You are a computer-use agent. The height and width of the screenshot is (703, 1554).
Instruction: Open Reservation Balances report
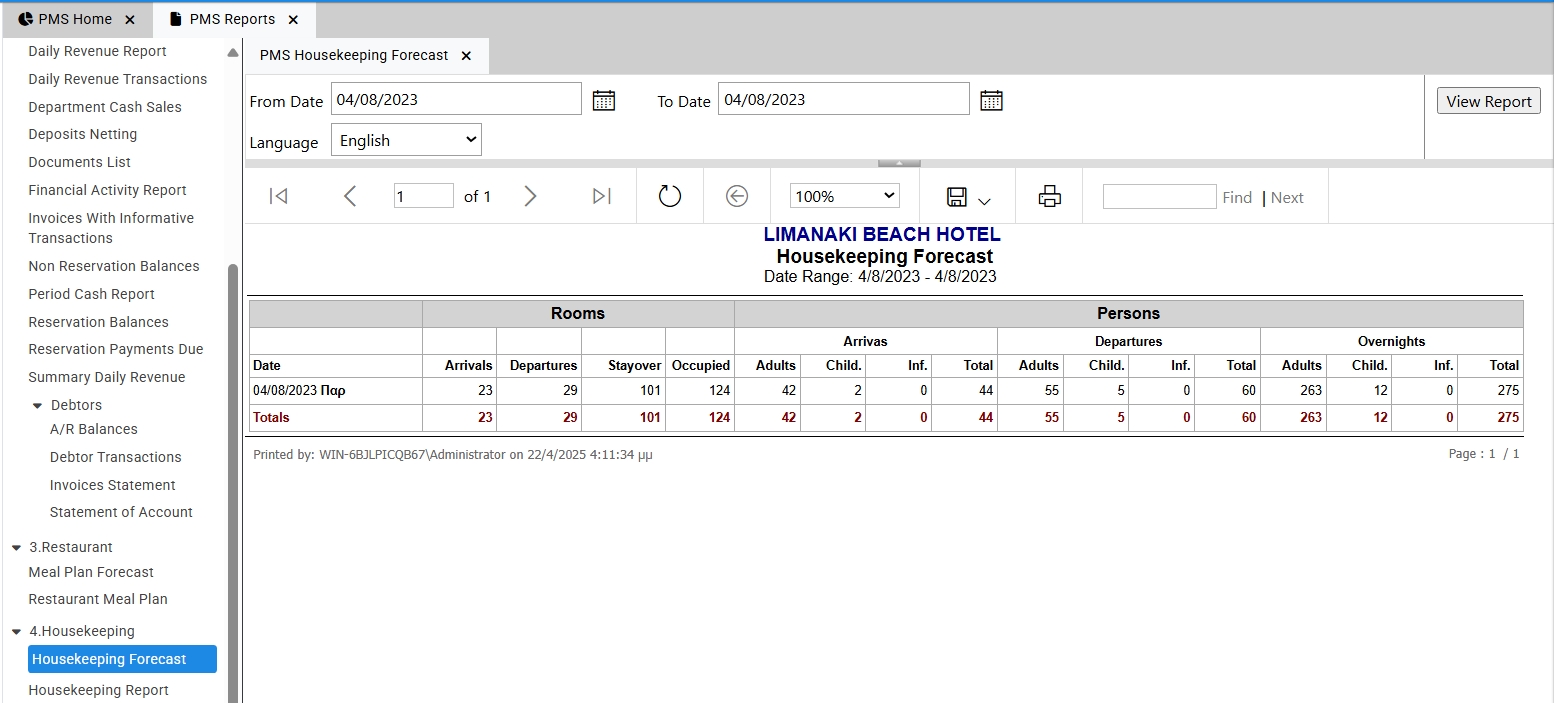(98, 322)
